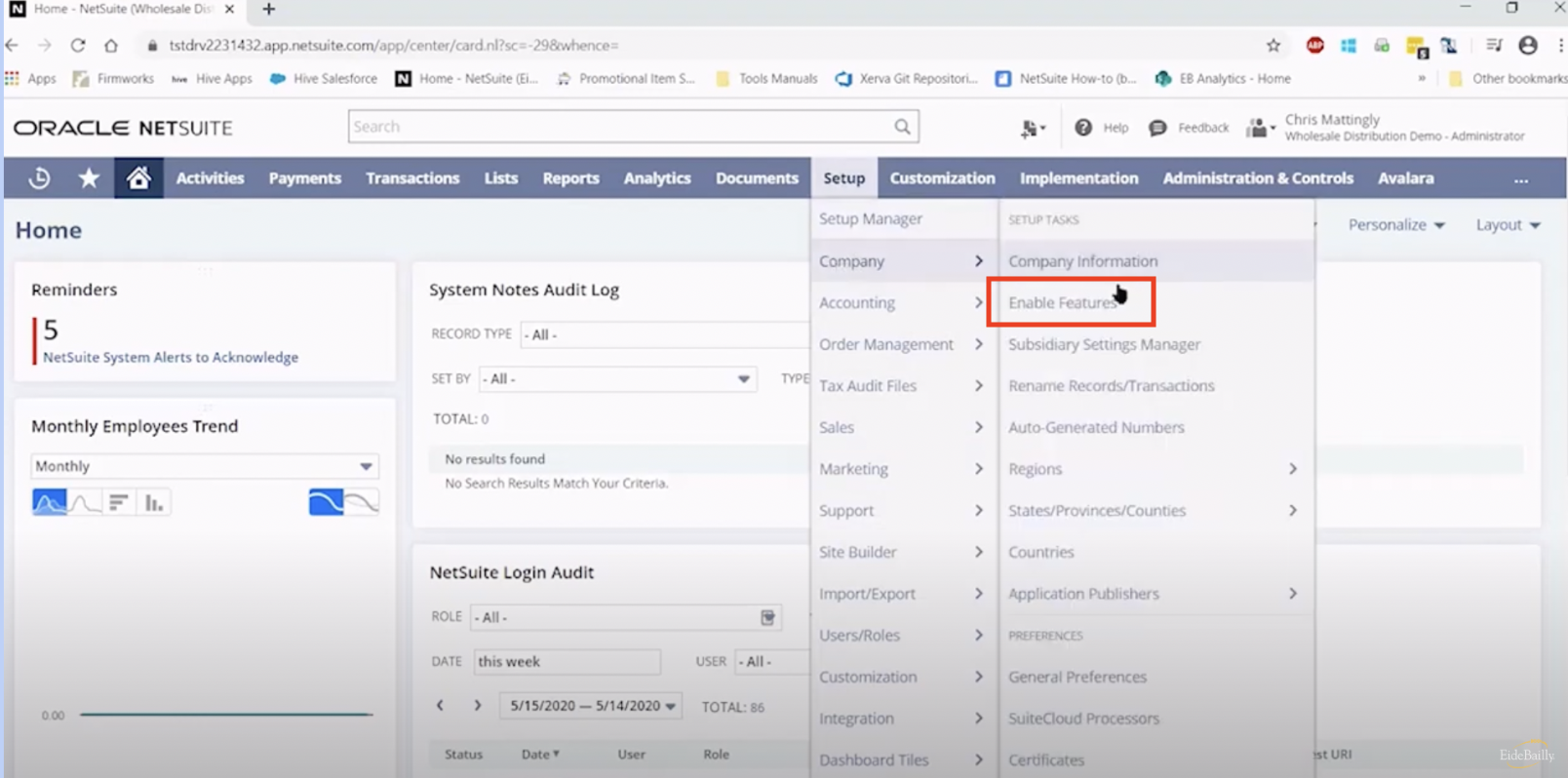Screen dimensions: 1568x778
Task: Select Users/Roles in the Setup menu
Action: tap(901, 636)
